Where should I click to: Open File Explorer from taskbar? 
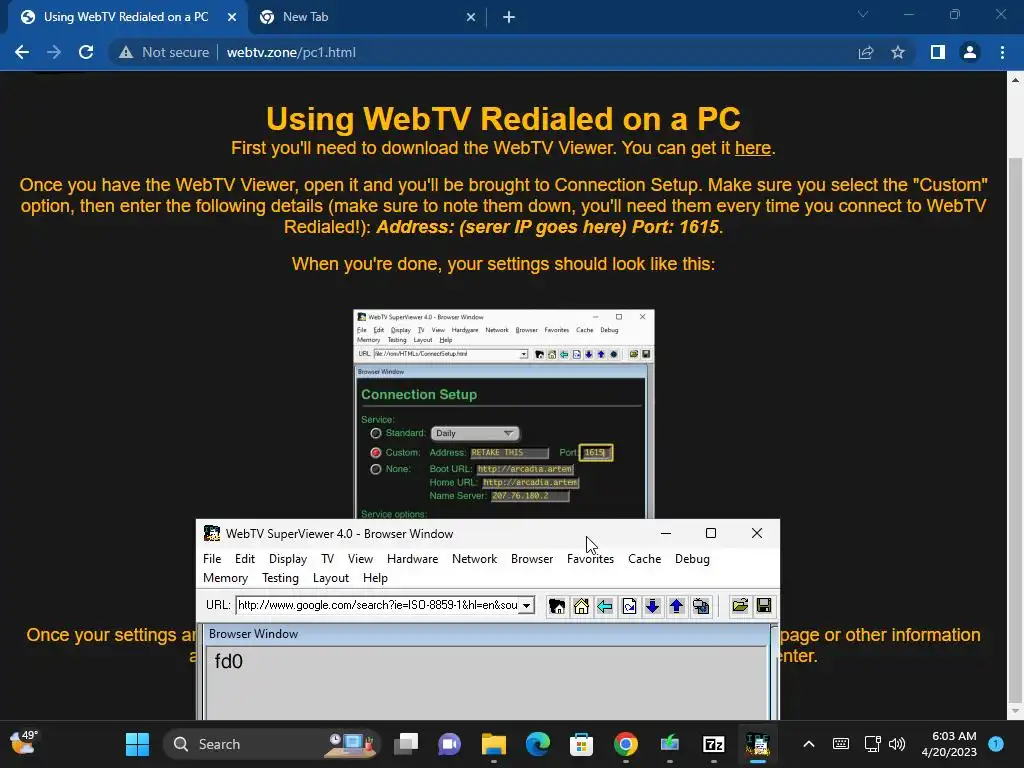(x=494, y=744)
